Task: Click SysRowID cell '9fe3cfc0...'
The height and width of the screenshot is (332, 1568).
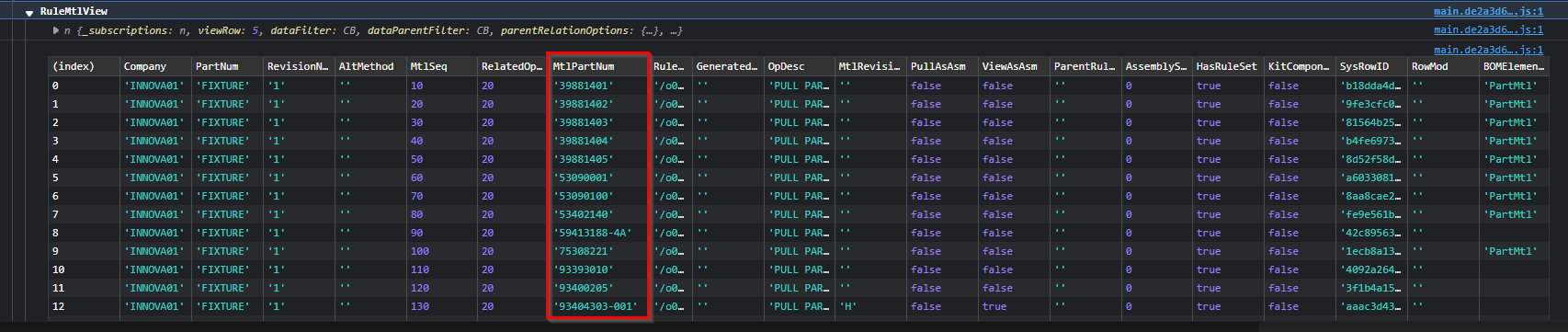Action: coord(1372,104)
